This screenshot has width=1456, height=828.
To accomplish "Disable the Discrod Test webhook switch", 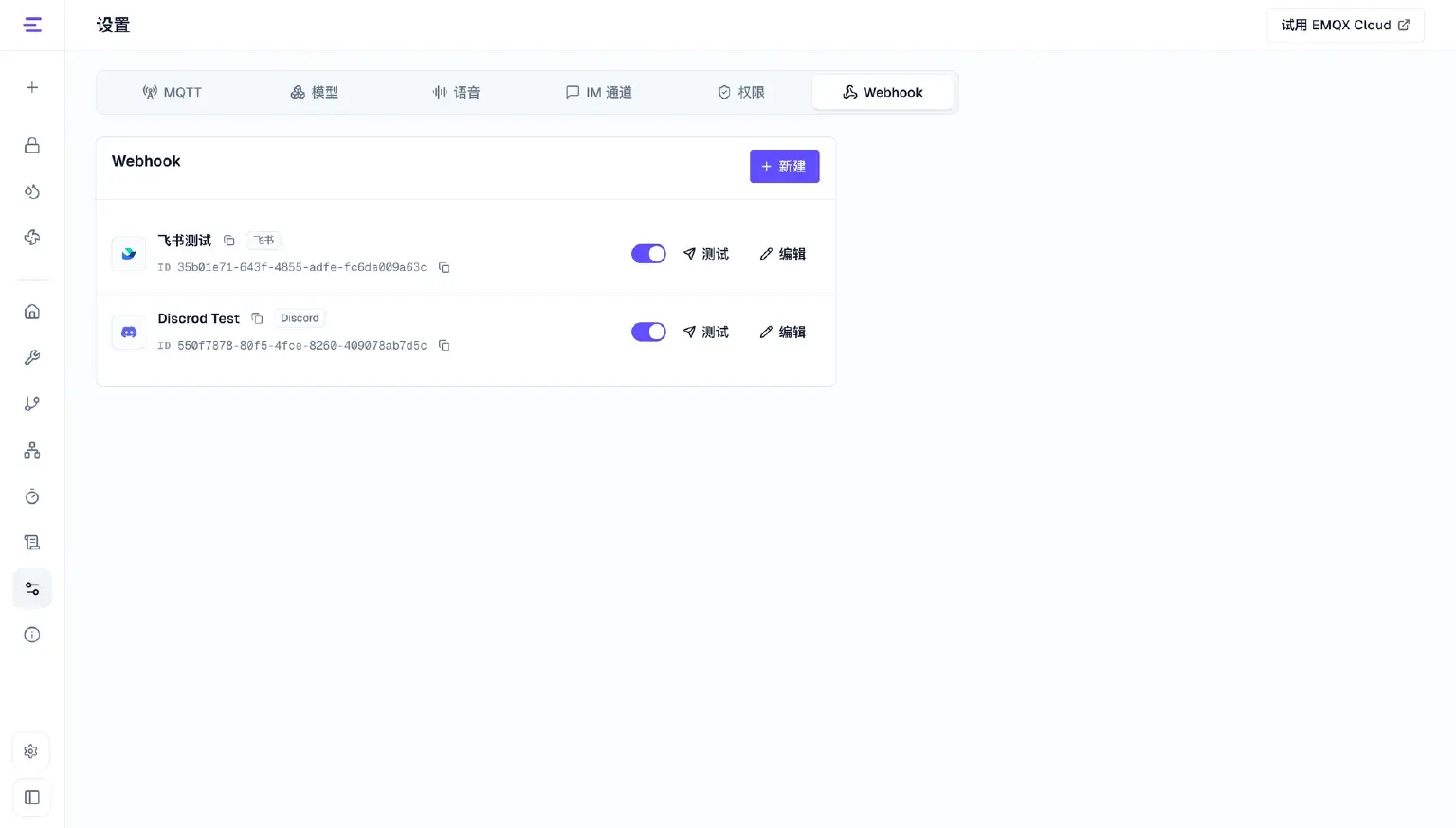I will tap(648, 332).
